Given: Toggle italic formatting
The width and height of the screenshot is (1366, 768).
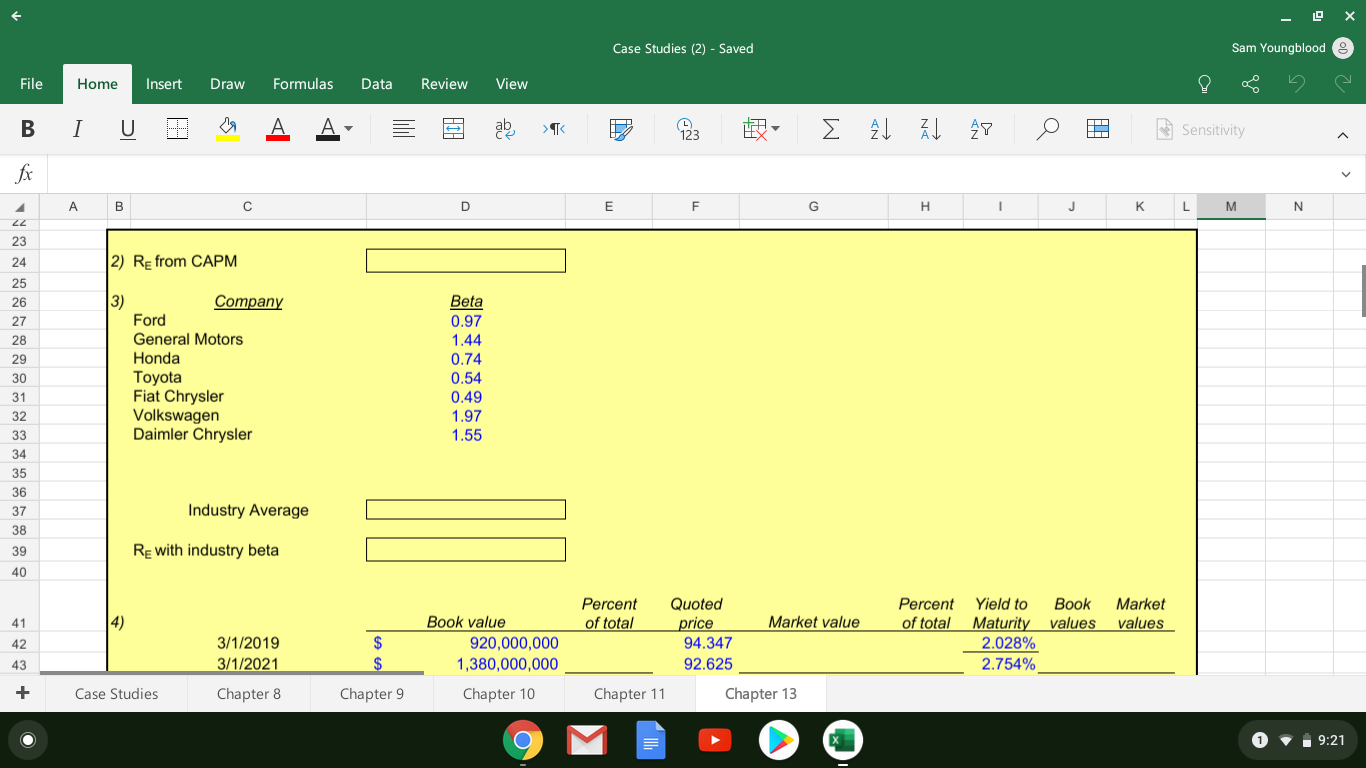Looking at the screenshot, I should [x=77, y=130].
